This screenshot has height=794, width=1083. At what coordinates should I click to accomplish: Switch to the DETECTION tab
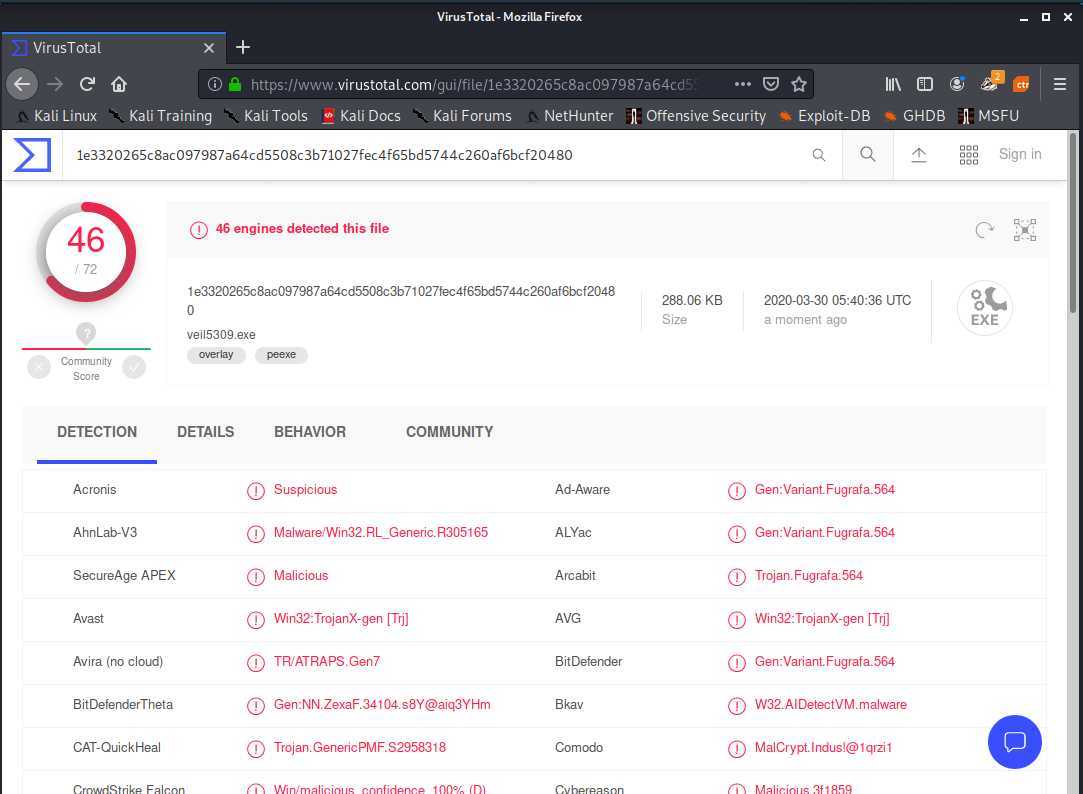point(97,432)
